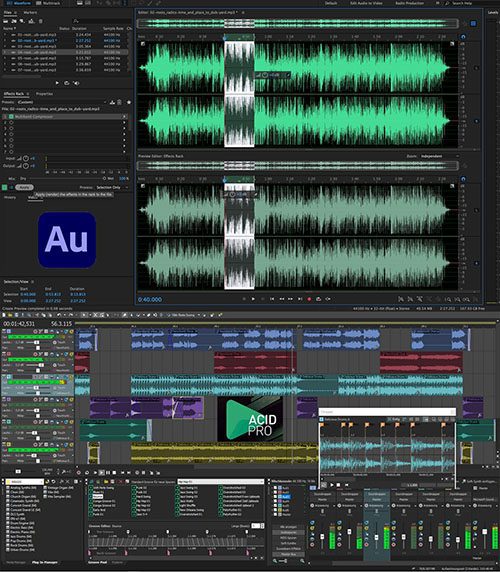The height and width of the screenshot is (572, 500).
Task: Switch to Waveform editor view
Action: (x=18, y=3)
